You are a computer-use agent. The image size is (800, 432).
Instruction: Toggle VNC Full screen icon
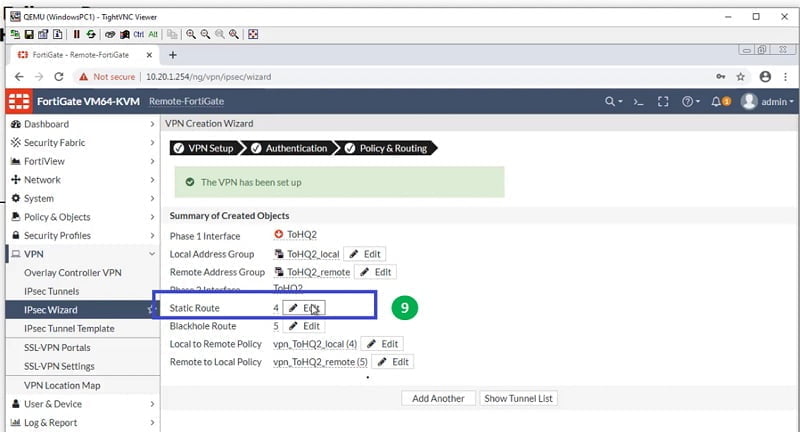point(253,34)
